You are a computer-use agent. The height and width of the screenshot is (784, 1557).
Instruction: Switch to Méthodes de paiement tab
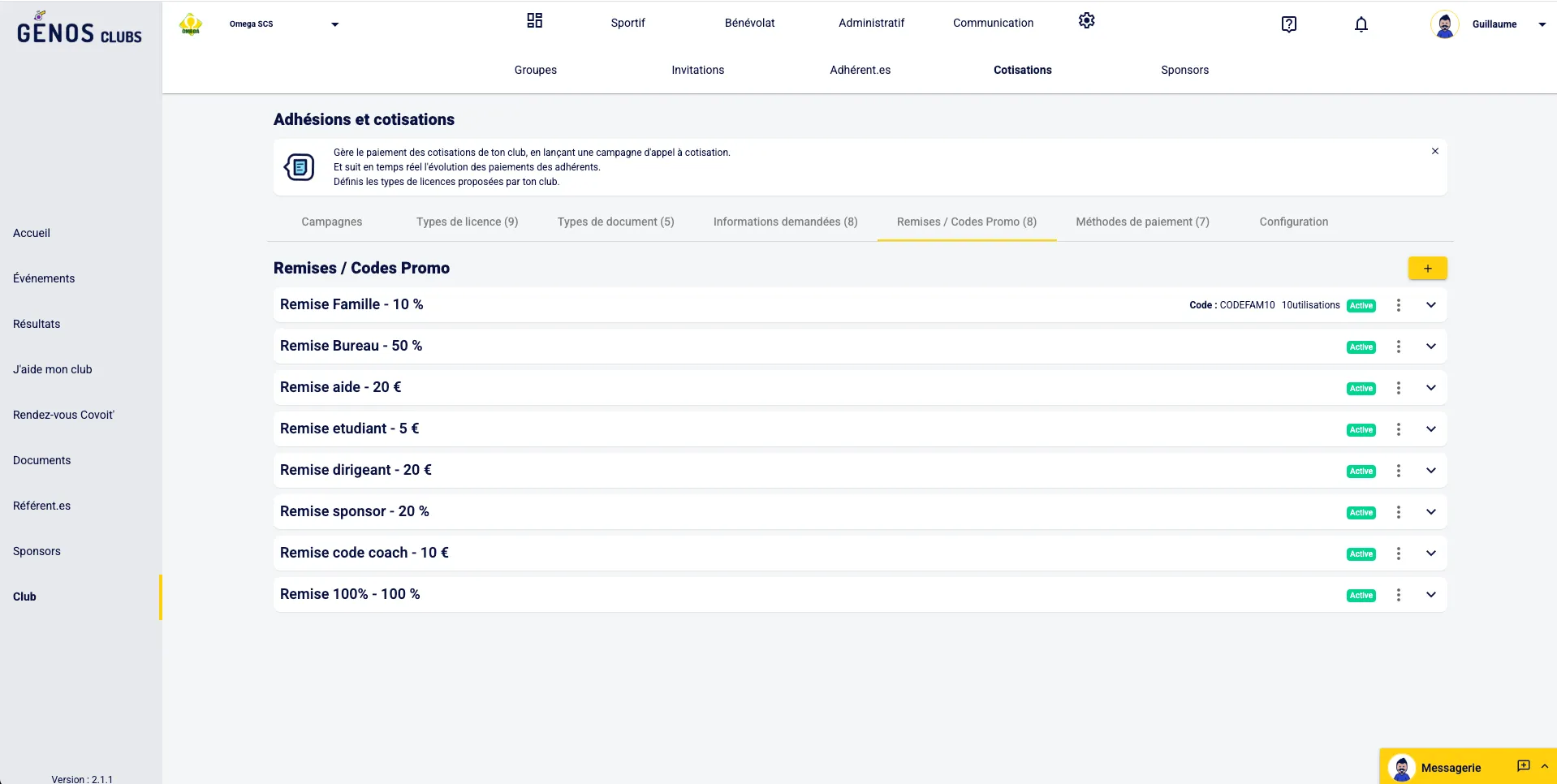[1141, 222]
